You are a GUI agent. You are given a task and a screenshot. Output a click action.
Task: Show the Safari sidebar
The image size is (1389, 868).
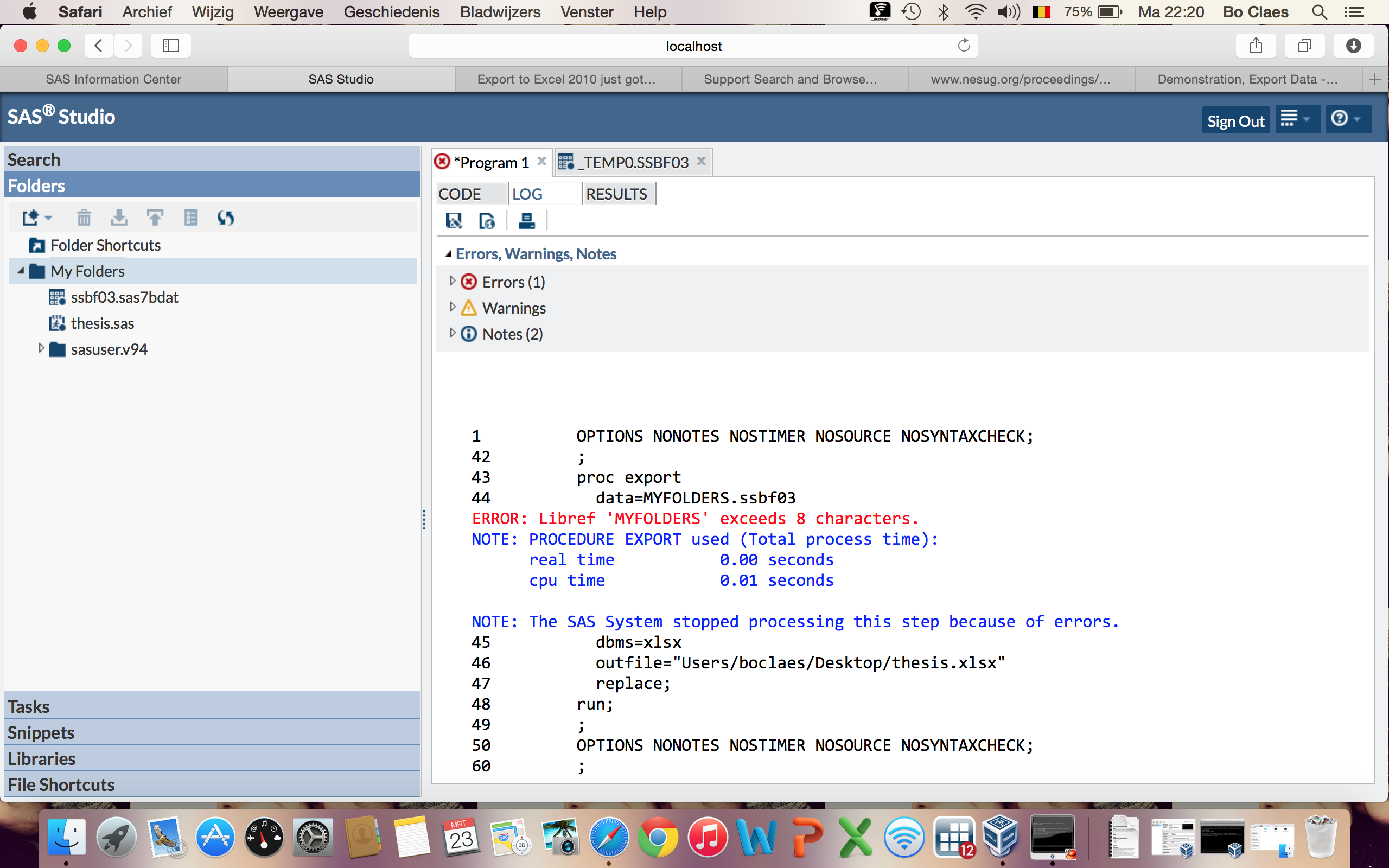[170, 46]
